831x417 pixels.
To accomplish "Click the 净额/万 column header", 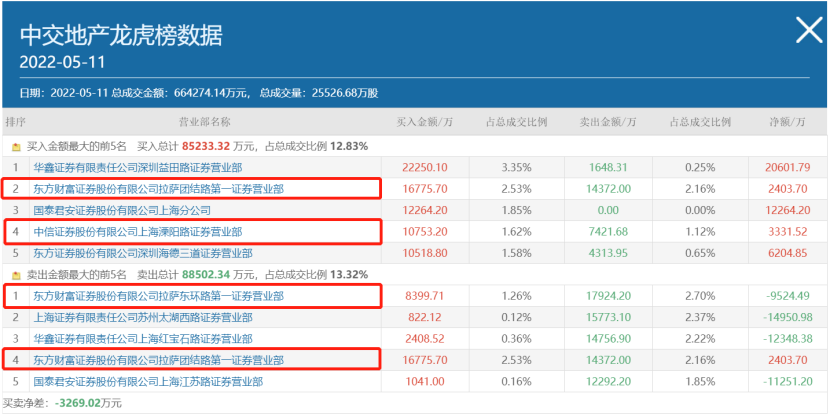I will click(x=788, y=122).
